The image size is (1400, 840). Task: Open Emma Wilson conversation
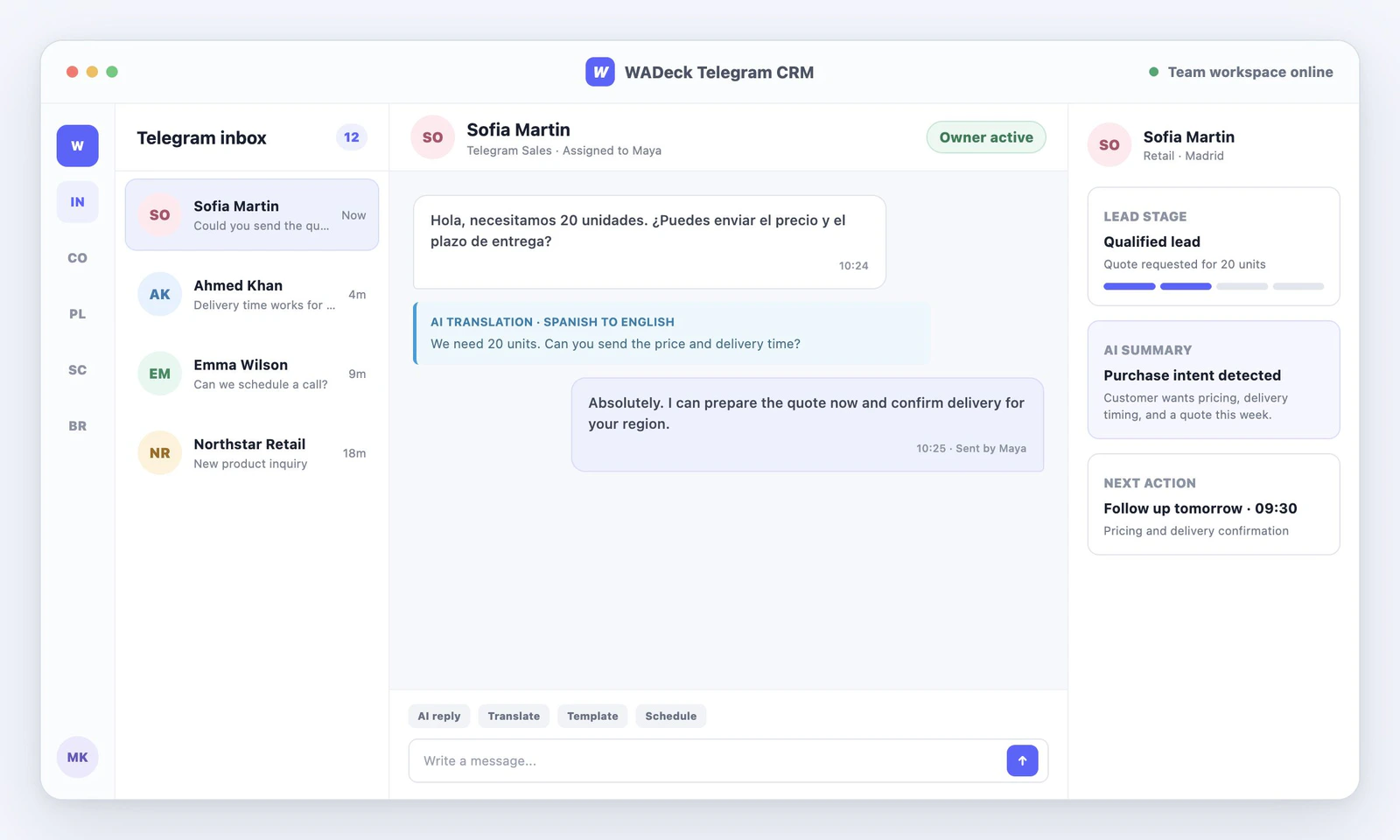[252, 374]
